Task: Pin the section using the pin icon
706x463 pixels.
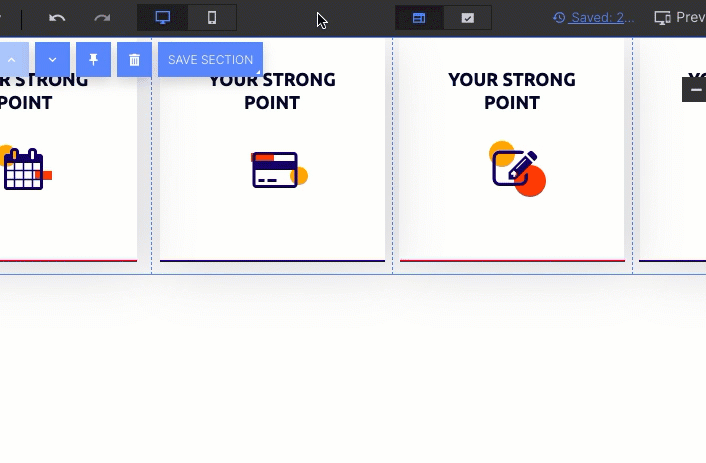Action: tap(93, 60)
